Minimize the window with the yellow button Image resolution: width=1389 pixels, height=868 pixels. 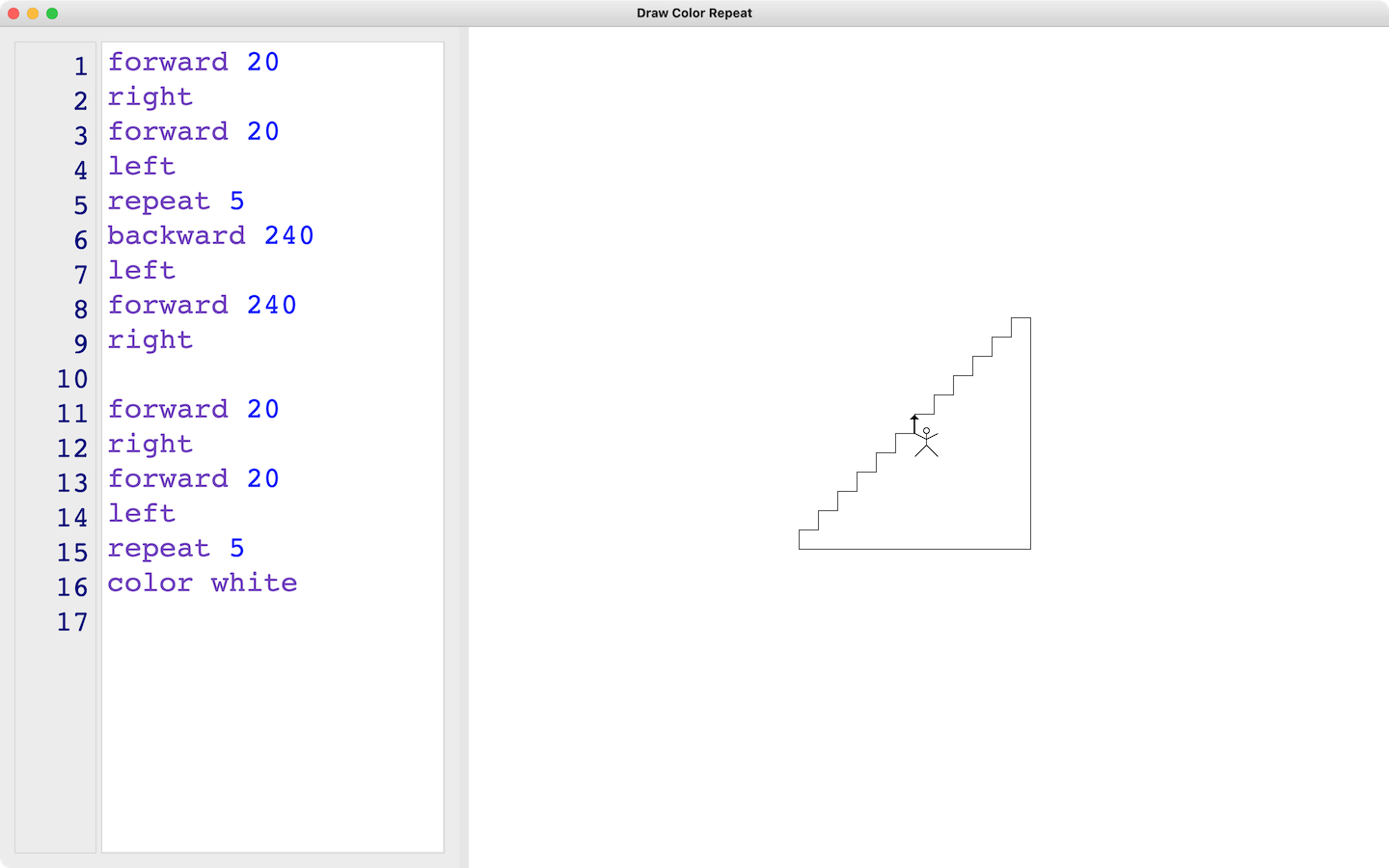[33, 14]
